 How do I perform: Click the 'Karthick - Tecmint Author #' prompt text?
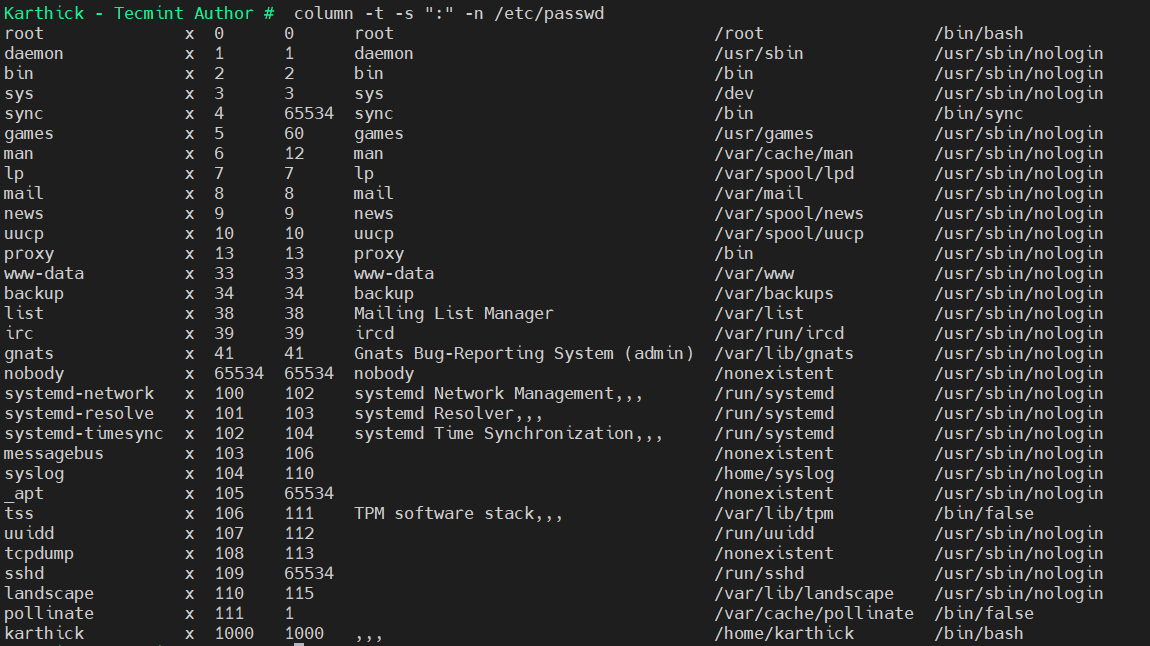tap(139, 13)
